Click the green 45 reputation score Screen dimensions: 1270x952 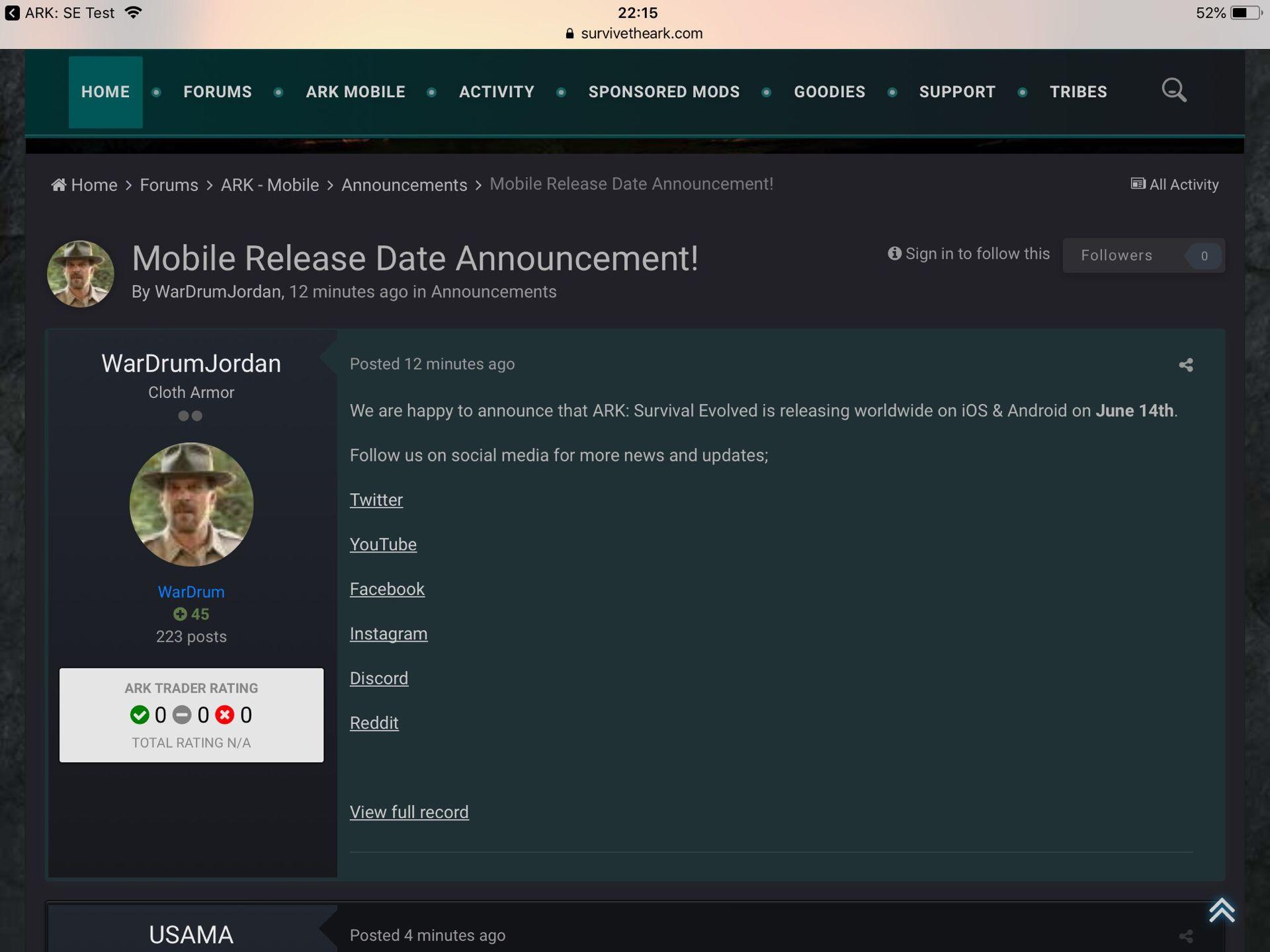(x=191, y=614)
